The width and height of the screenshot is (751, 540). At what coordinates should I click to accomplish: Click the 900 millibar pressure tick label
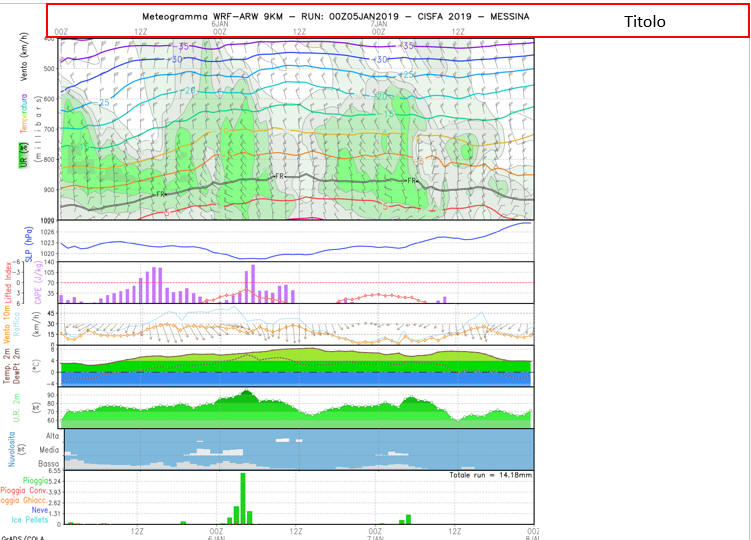coord(49,190)
